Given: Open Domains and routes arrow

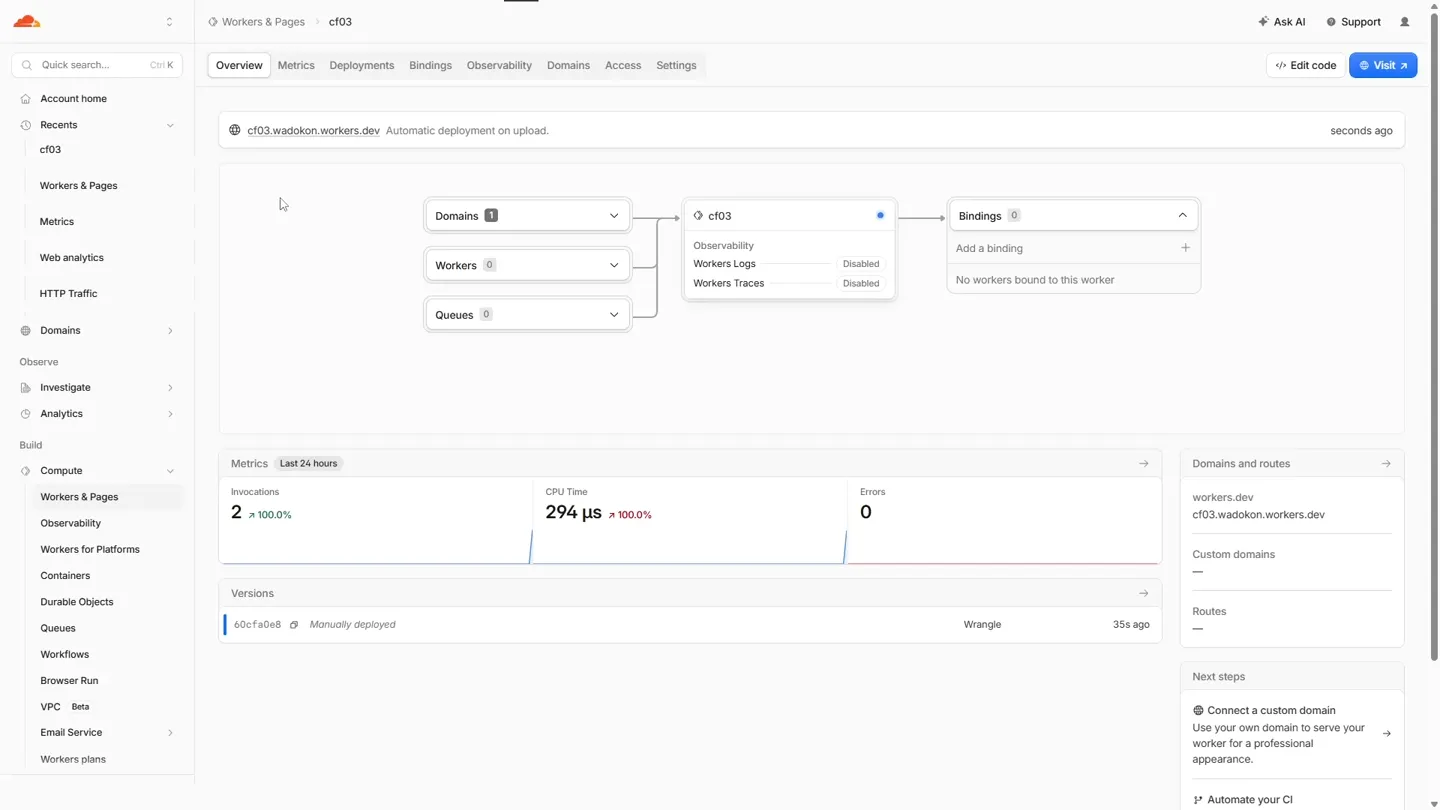Looking at the screenshot, I should click(x=1386, y=464).
